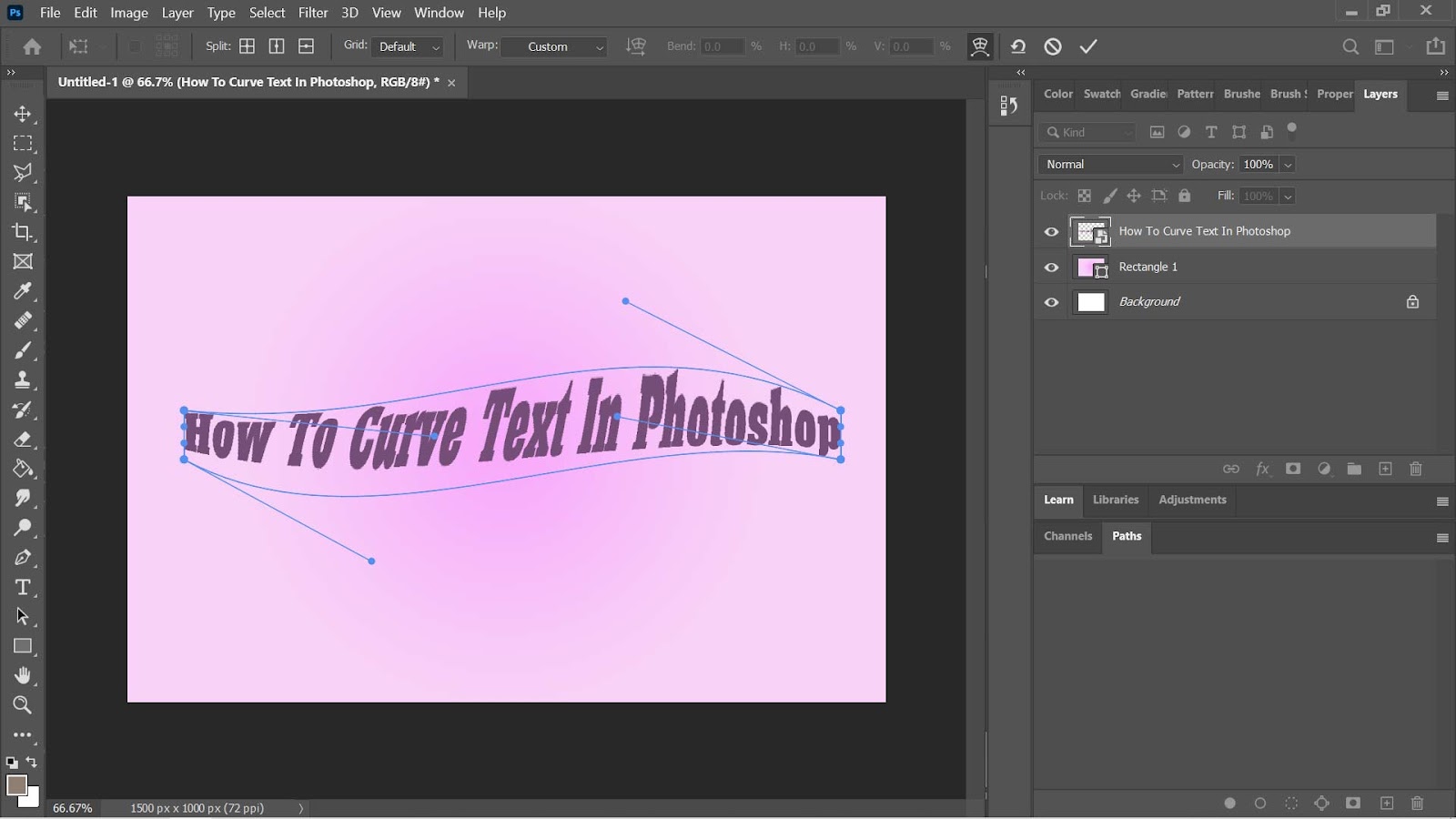Select the Horizontal Type tool

pyautogui.click(x=23, y=587)
